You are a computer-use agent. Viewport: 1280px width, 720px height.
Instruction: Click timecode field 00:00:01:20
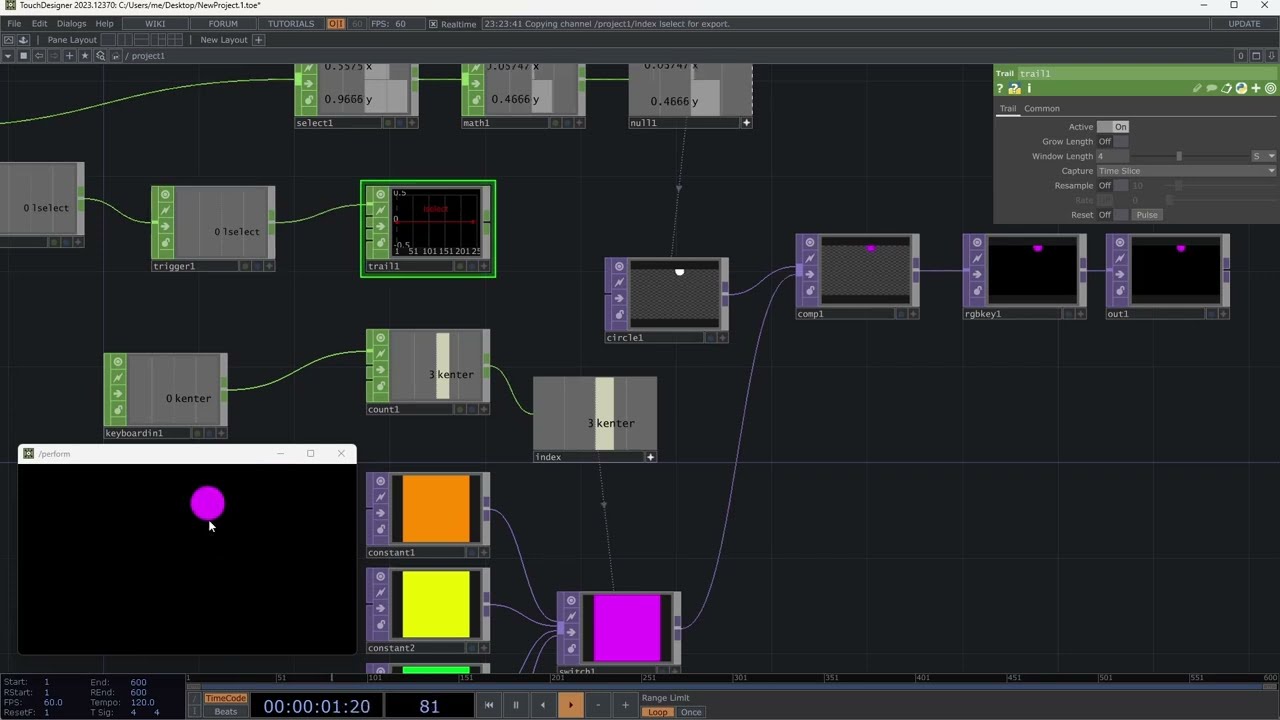coord(316,706)
